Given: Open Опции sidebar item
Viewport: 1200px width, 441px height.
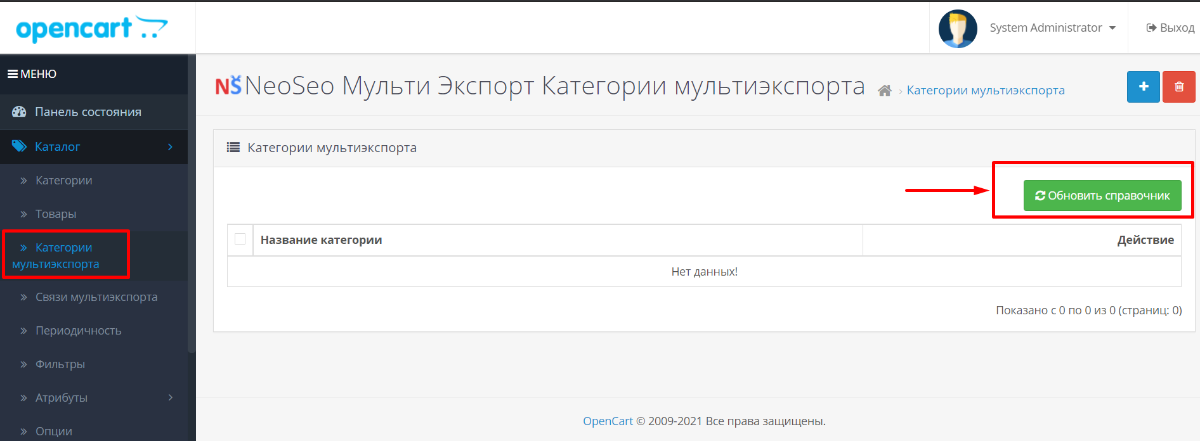Looking at the screenshot, I should (x=56, y=432).
